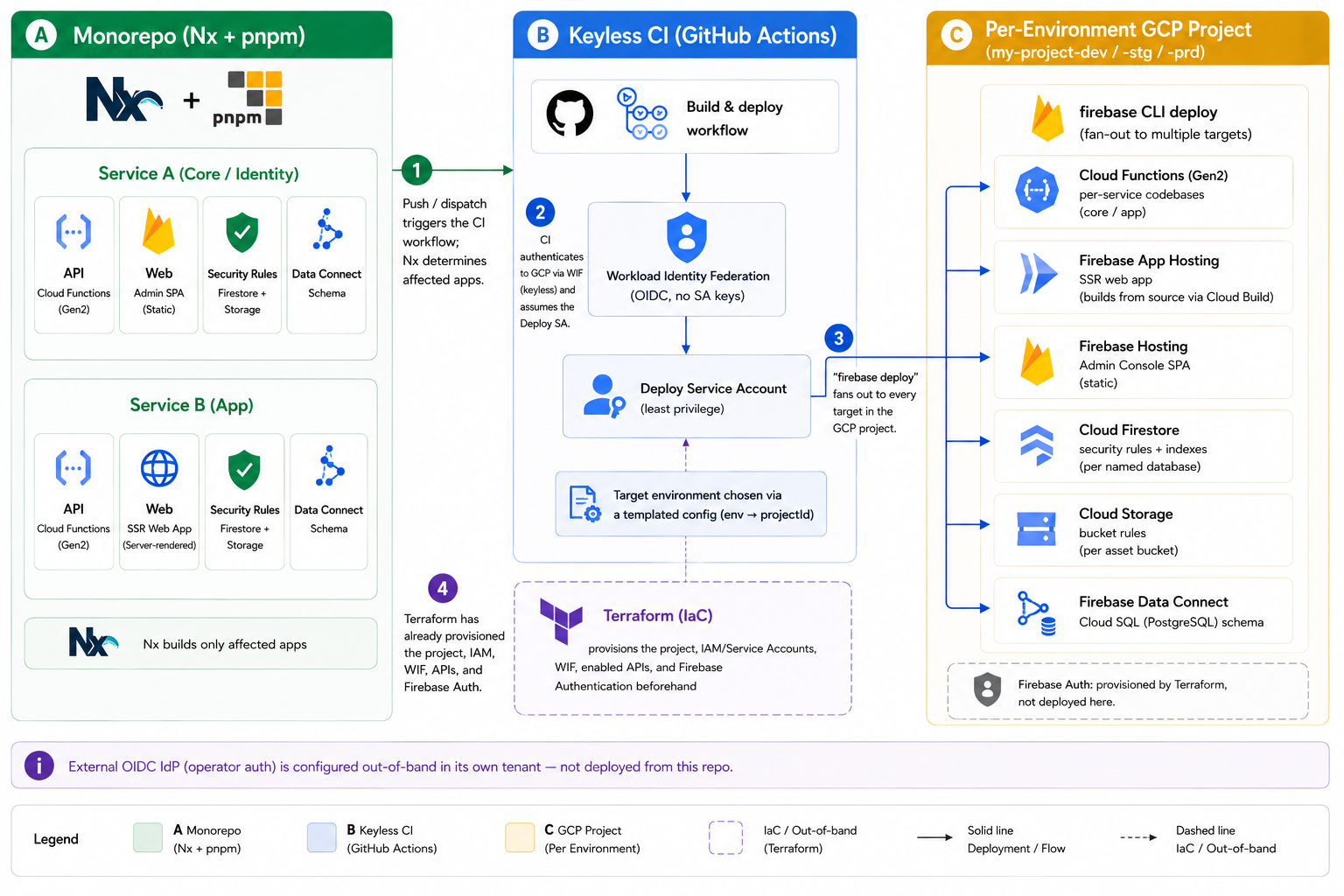Viewport: 1344px width, 896px height.
Task: Click the Cloud Functions (Gen2) hexagon icon
Action: 1037,190
